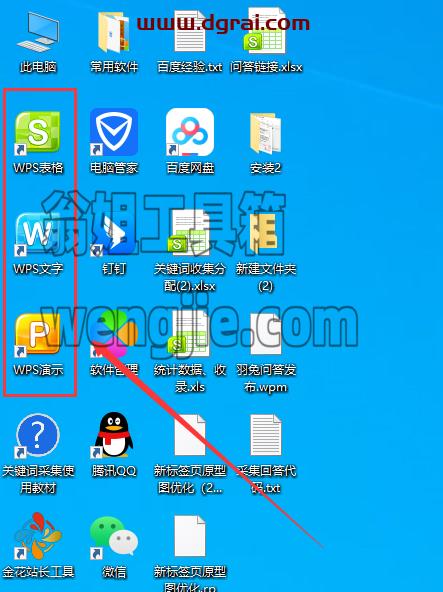Click the 此电脑 label text
Image resolution: width=443 pixels, height=592 pixels.
coord(38,67)
